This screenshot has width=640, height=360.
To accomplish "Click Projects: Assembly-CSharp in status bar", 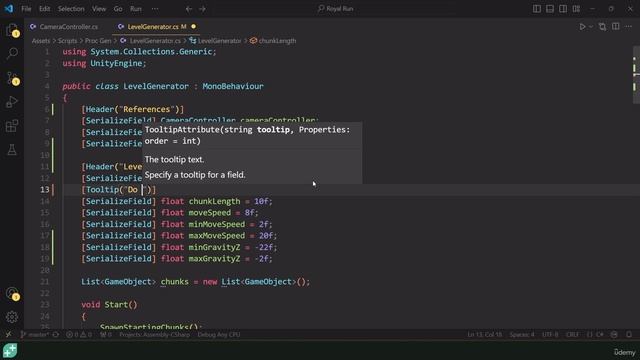I will (x=154, y=335).
